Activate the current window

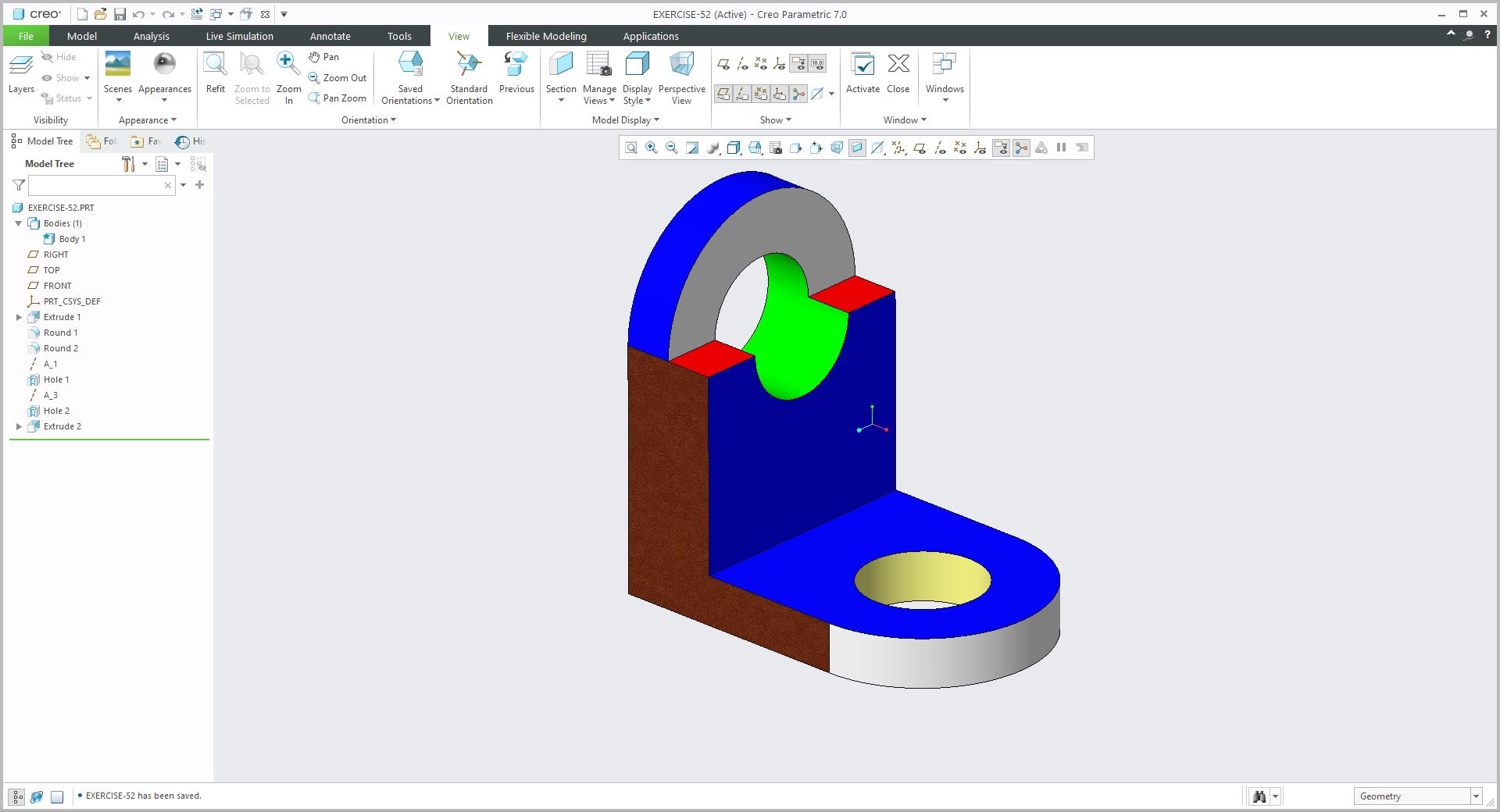tap(863, 74)
